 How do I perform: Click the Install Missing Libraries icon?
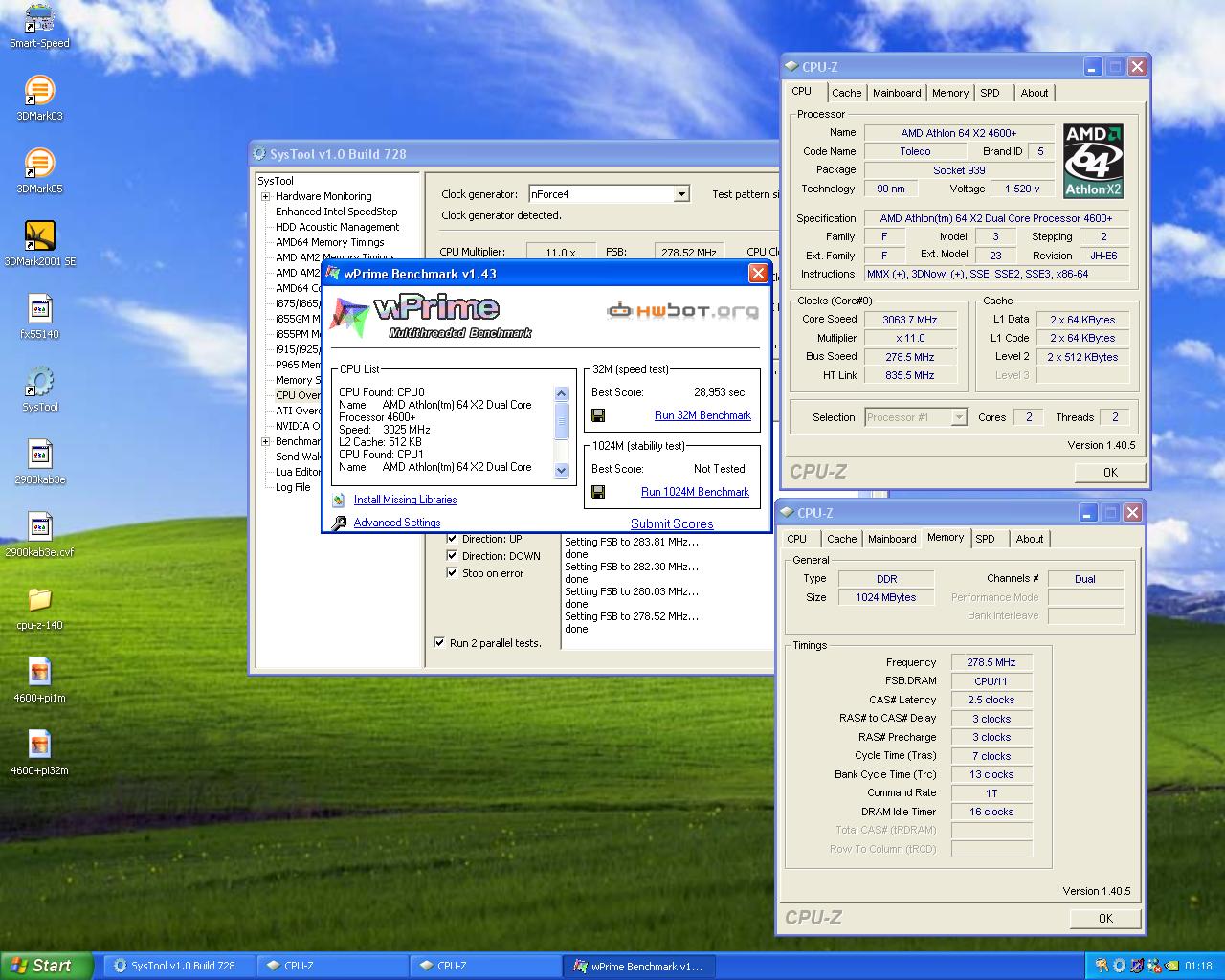pyautogui.click(x=338, y=500)
